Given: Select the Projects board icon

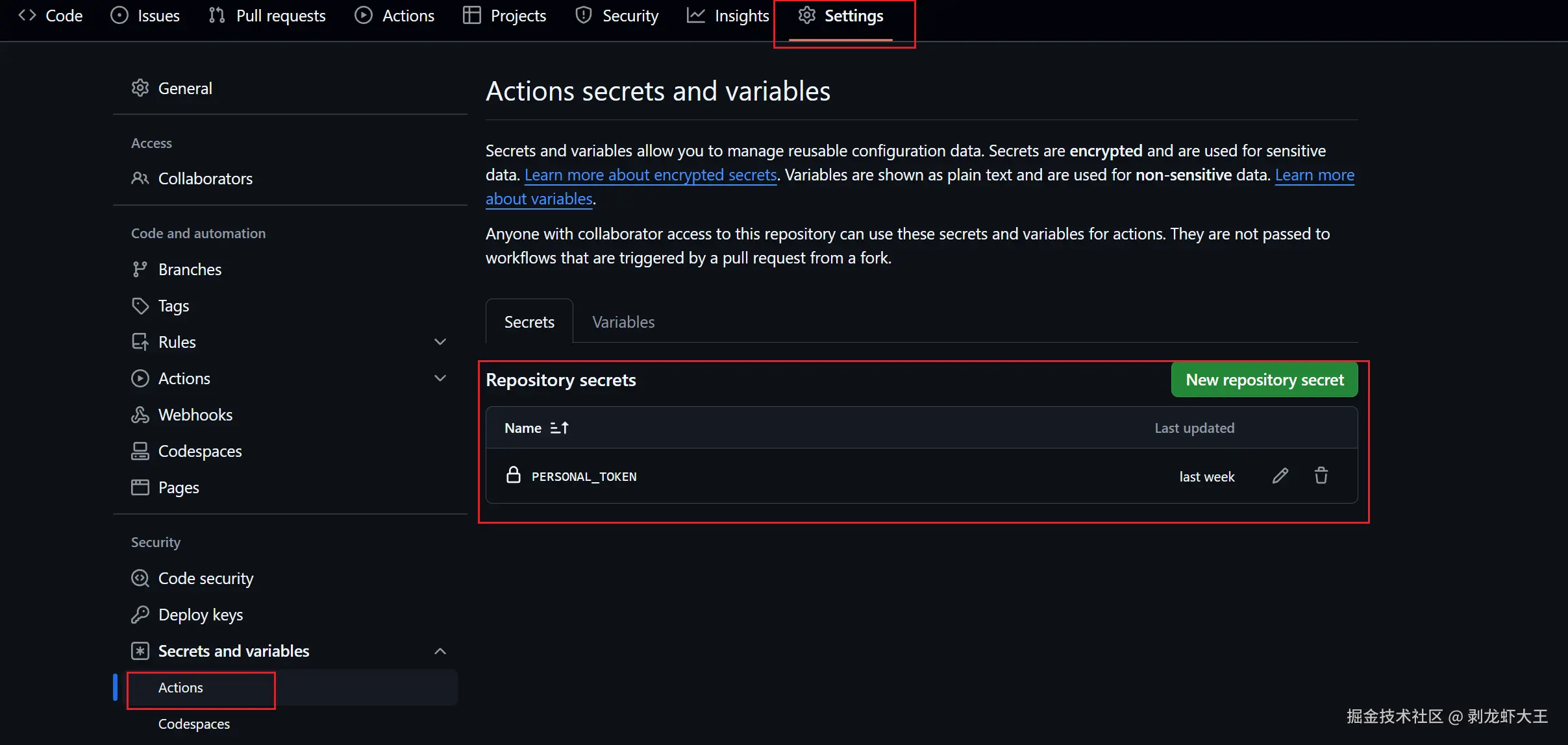Looking at the screenshot, I should coord(471,15).
